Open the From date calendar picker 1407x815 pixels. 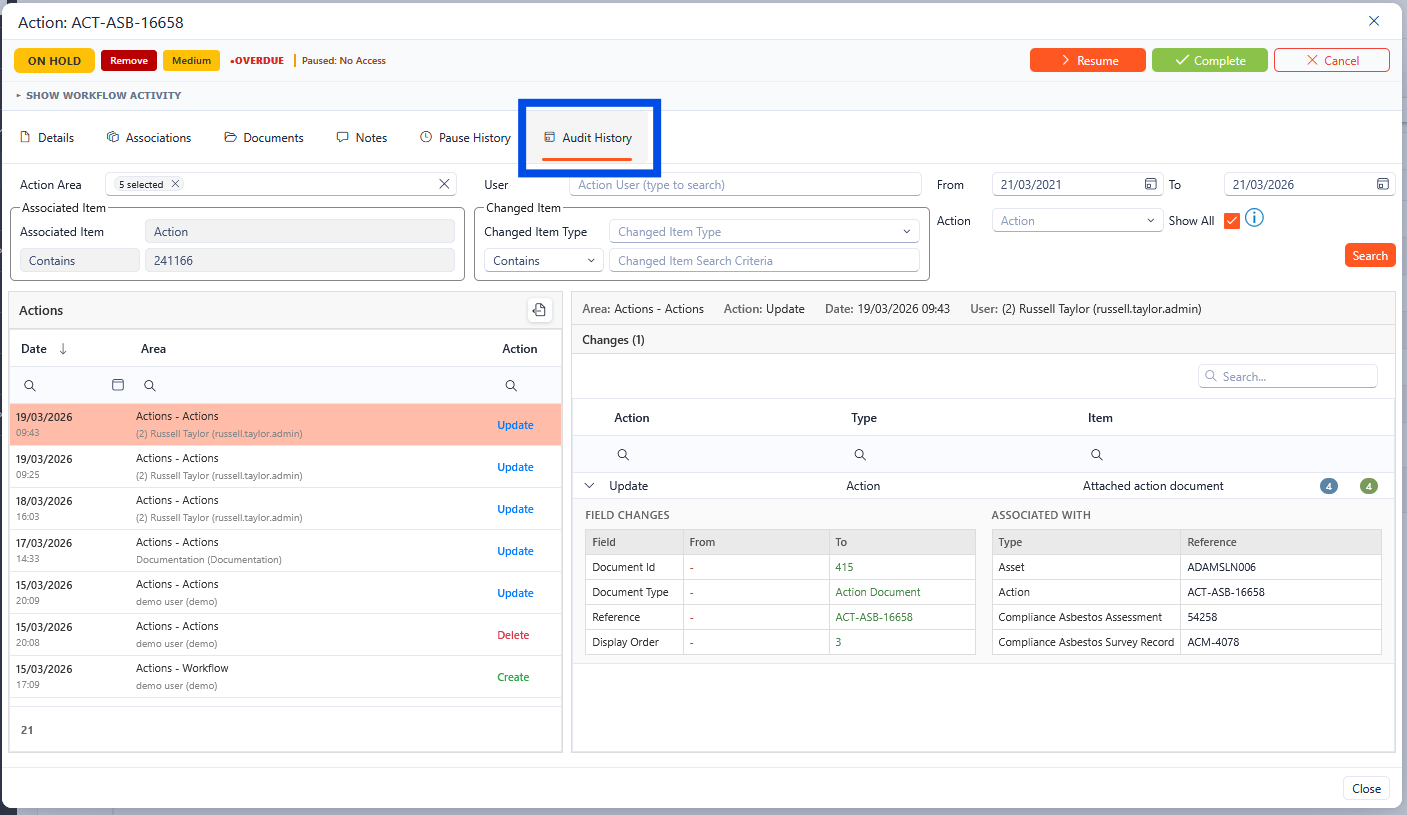pyautogui.click(x=1150, y=184)
